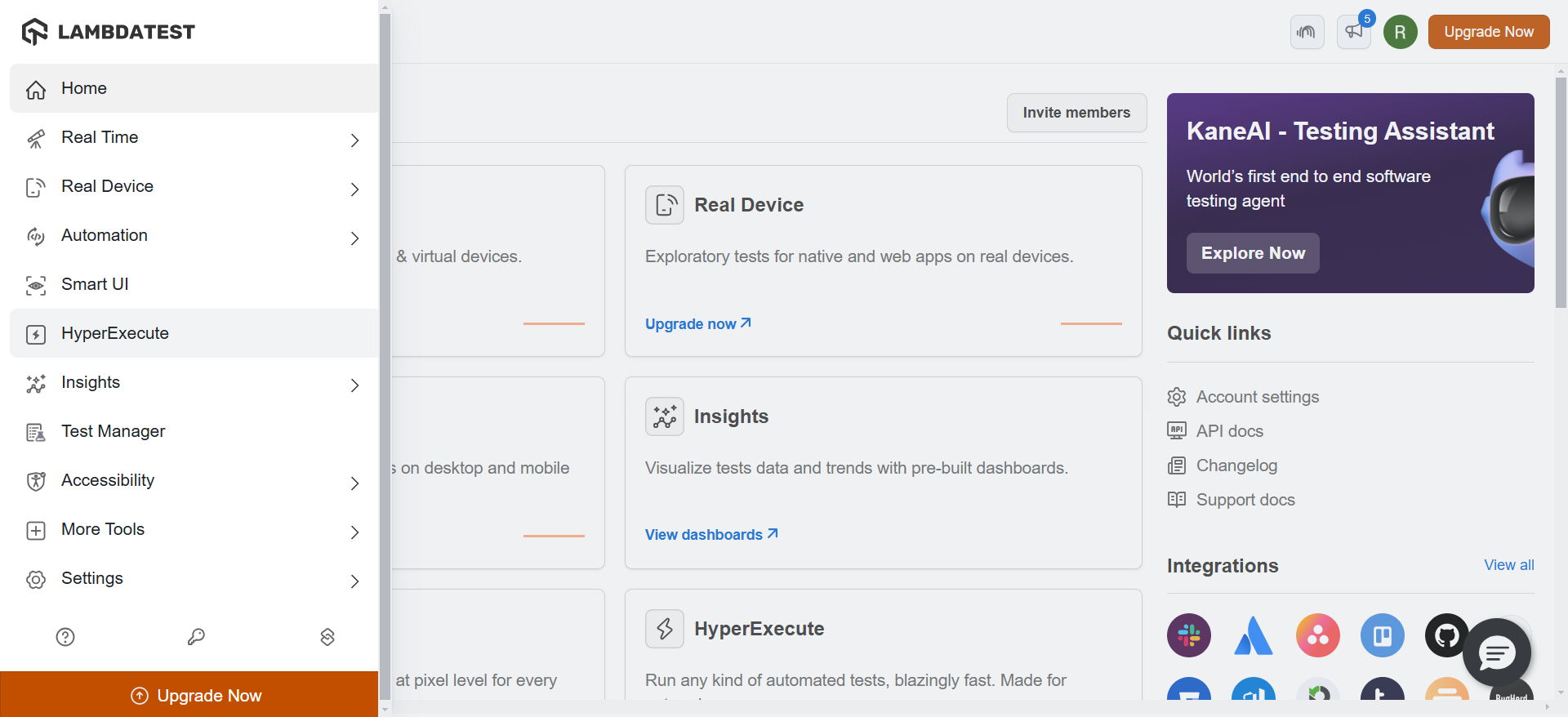
Task: Click the Asana integration icon
Action: tap(1318, 635)
